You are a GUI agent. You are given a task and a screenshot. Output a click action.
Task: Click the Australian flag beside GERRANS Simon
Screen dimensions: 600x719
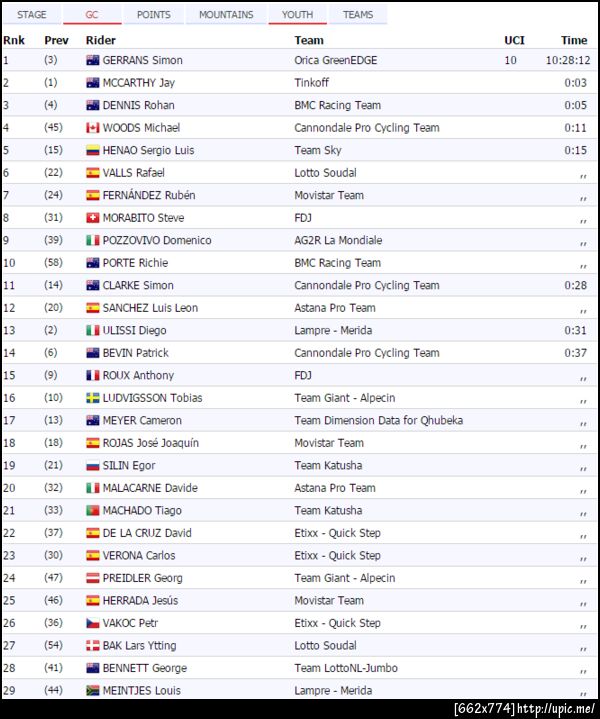pyautogui.click(x=93, y=60)
